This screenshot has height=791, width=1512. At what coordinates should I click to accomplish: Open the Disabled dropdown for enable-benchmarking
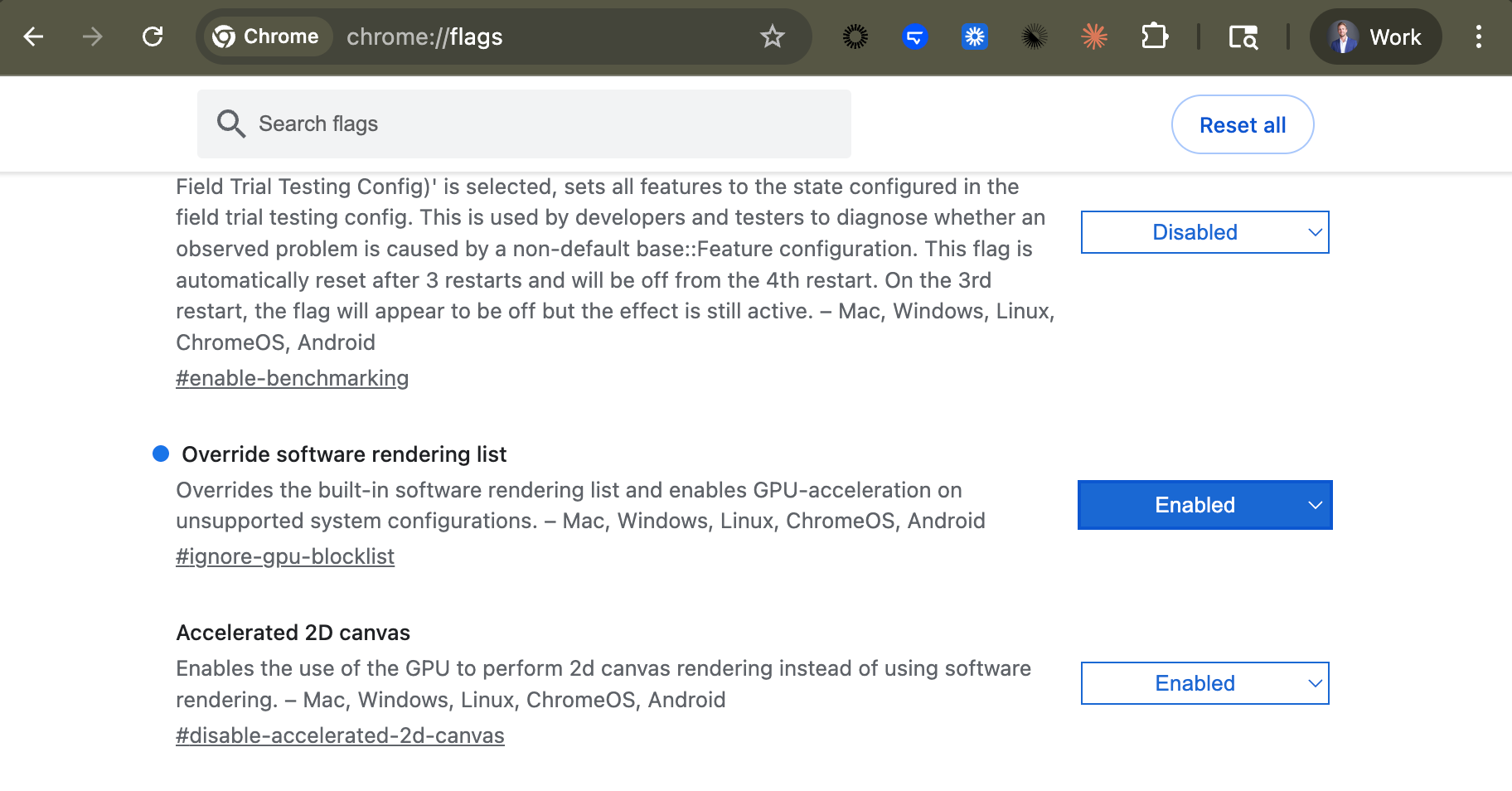1204,232
